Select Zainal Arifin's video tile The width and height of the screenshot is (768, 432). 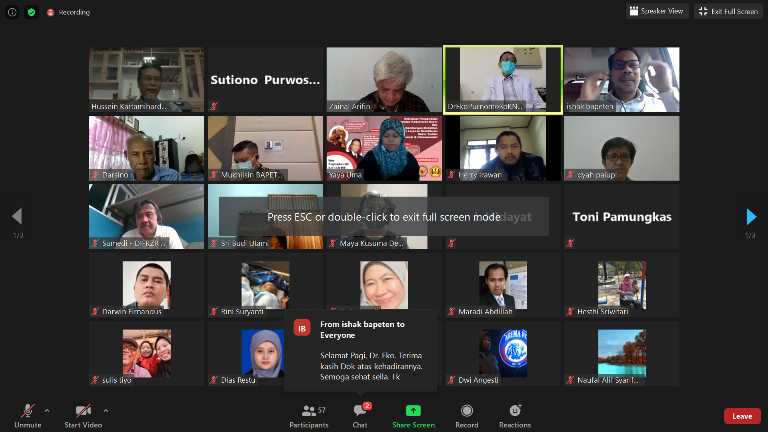384,79
